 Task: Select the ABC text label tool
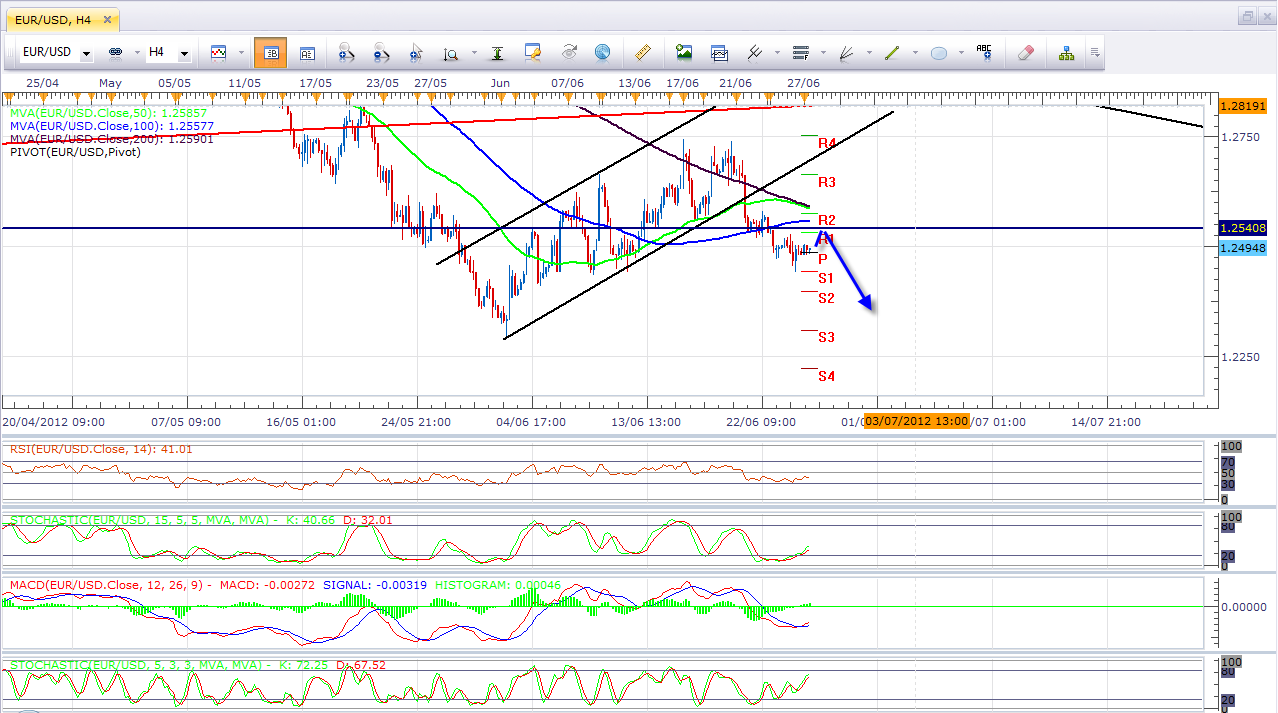[984, 52]
